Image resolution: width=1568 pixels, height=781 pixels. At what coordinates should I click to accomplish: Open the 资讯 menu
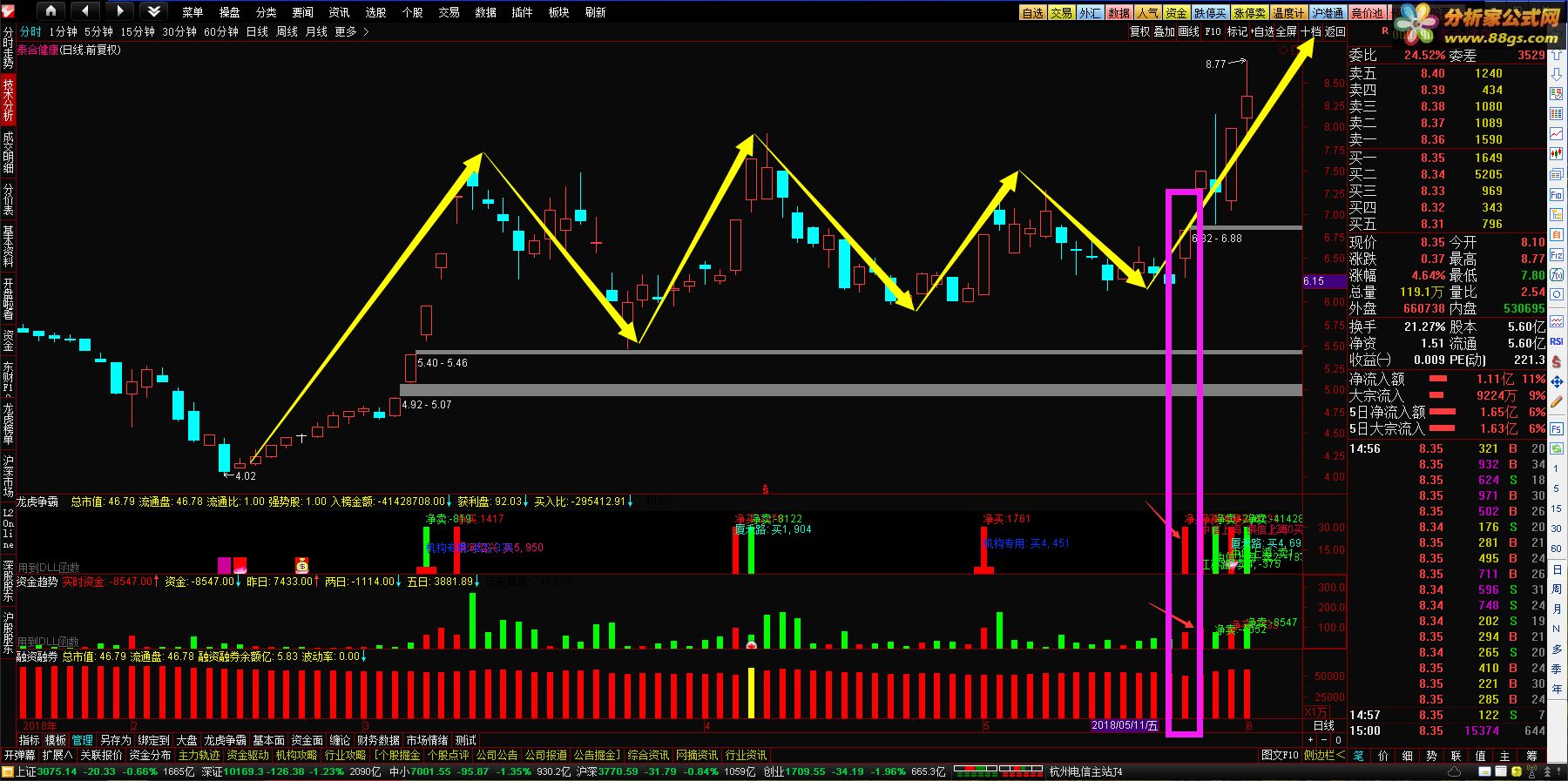(339, 12)
